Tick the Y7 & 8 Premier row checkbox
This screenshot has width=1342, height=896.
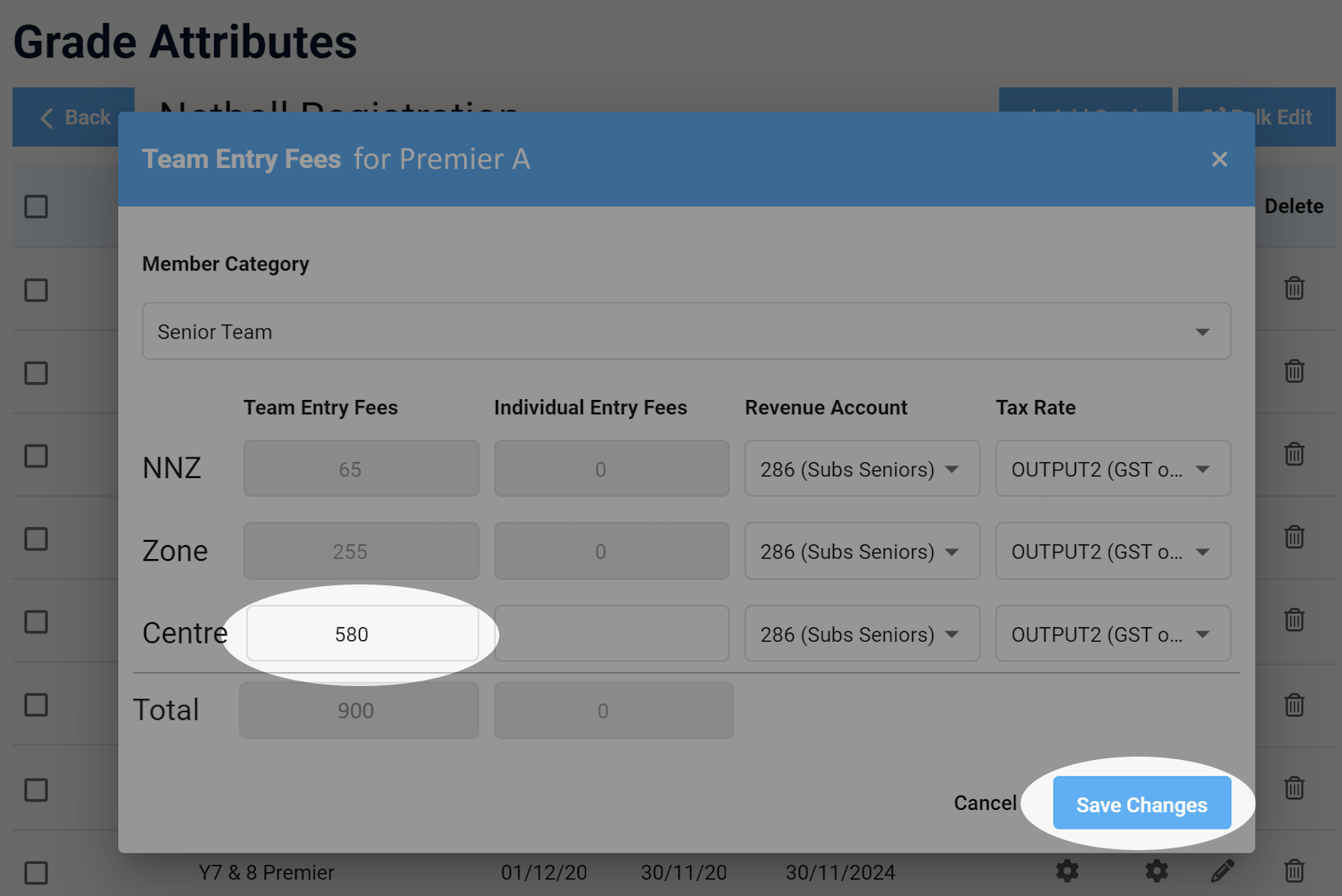click(36, 872)
